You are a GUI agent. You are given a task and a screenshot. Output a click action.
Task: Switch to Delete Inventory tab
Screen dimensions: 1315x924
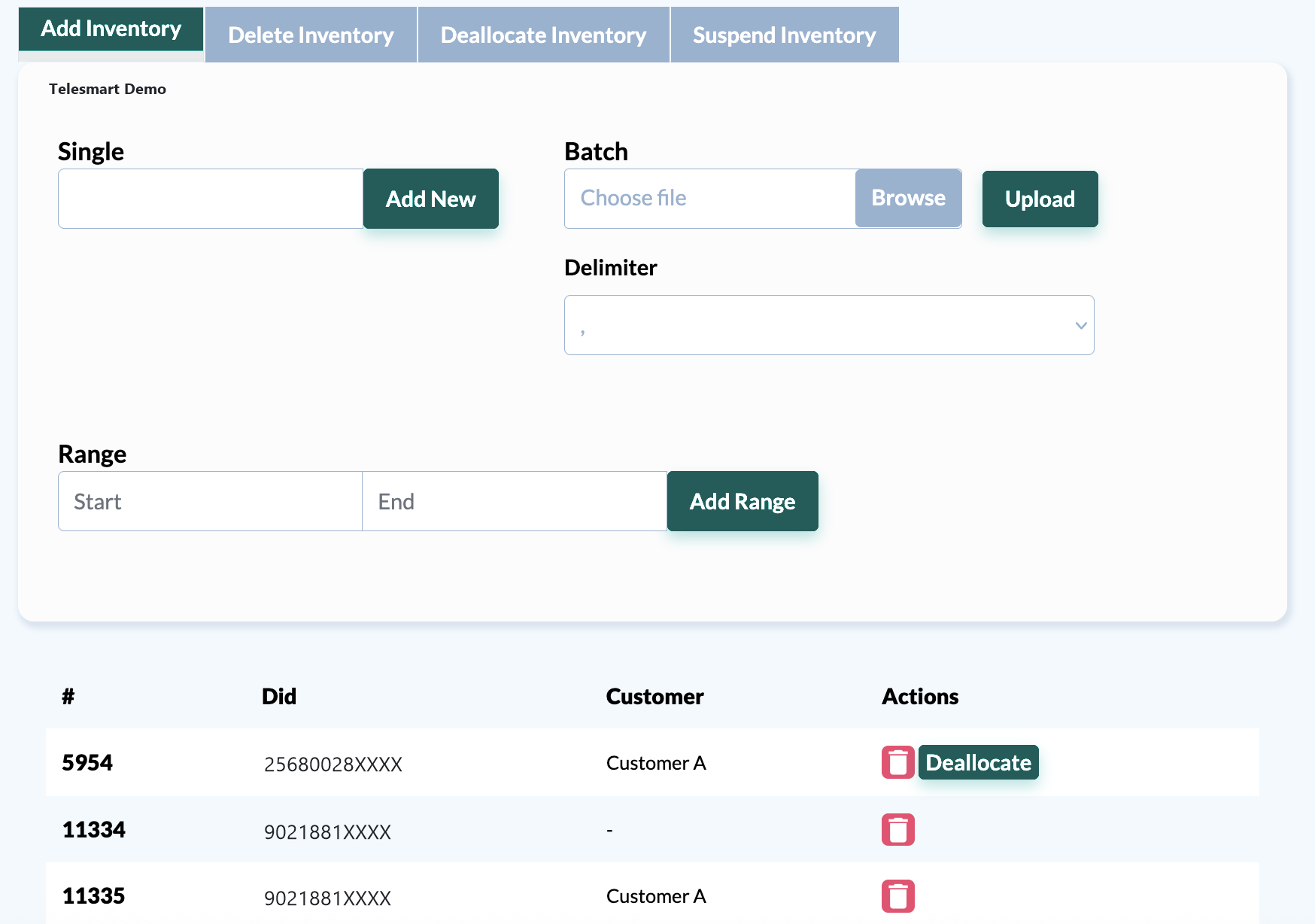pyautogui.click(x=311, y=35)
